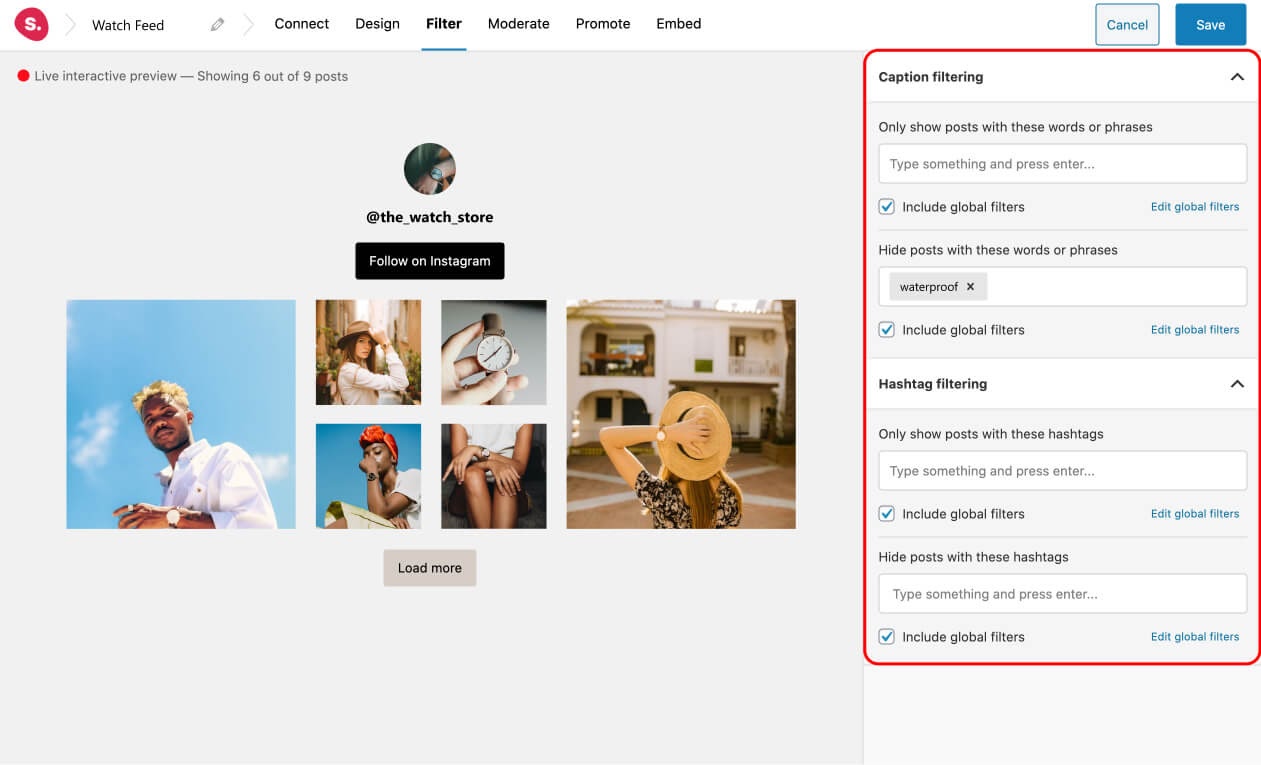Viewport: 1261px width, 765px height.
Task: Edit global filters for Only show hashtags
Action: 1194,514
